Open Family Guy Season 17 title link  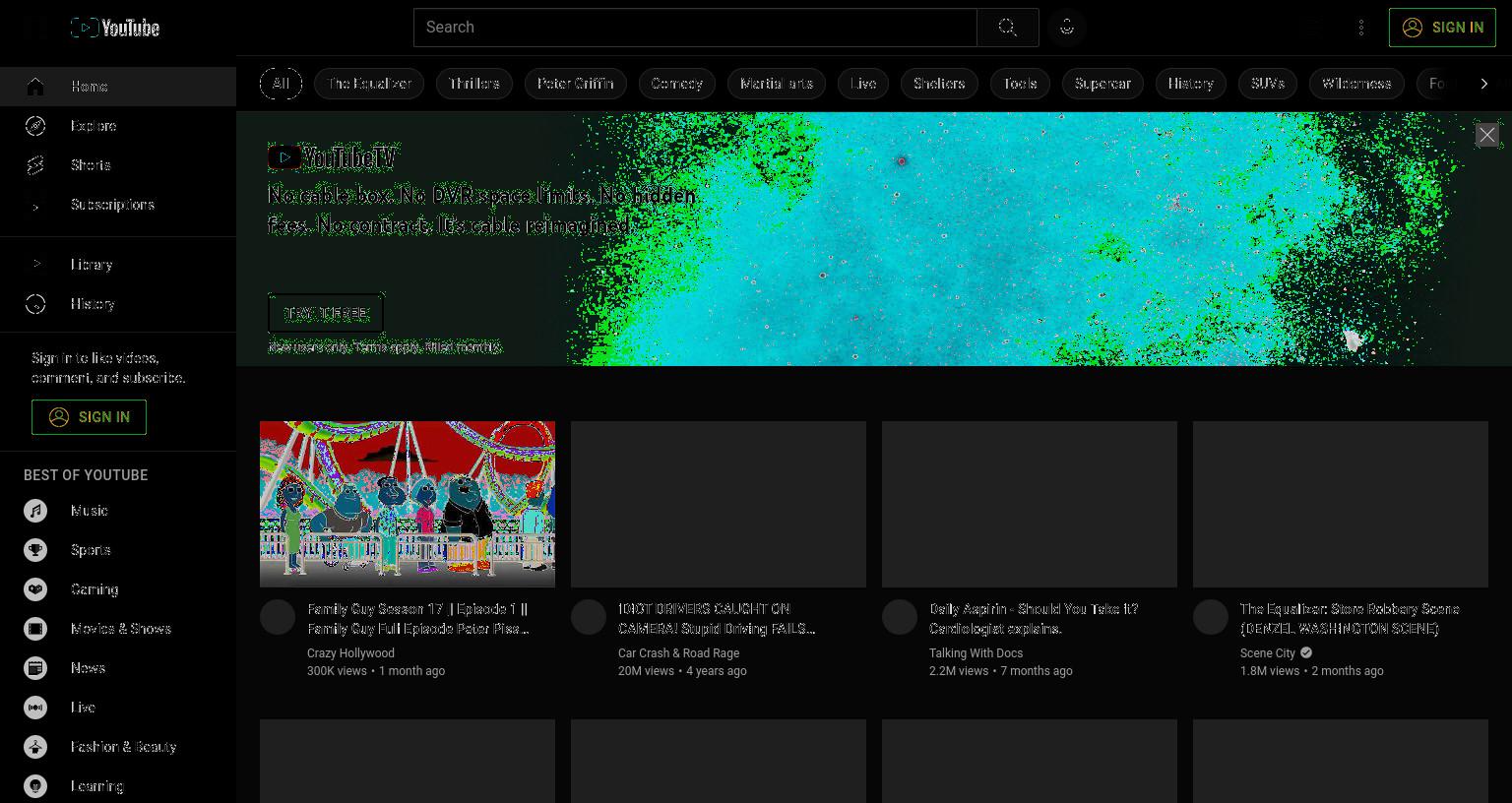[x=418, y=619]
